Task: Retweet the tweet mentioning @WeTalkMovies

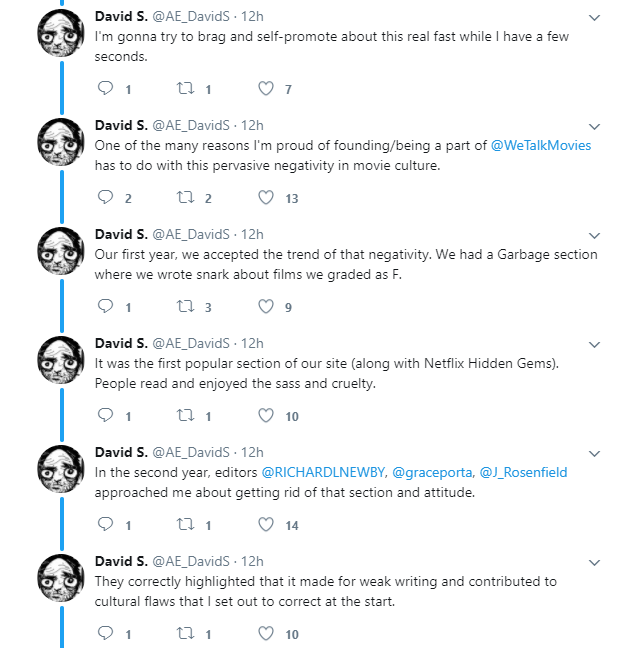Action: tap(186, 197)
